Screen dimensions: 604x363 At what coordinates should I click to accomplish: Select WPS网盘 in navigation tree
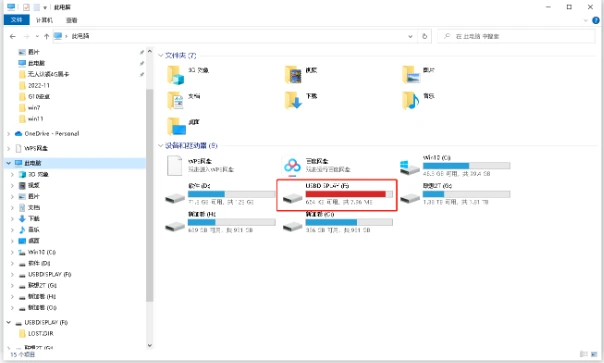32,148
